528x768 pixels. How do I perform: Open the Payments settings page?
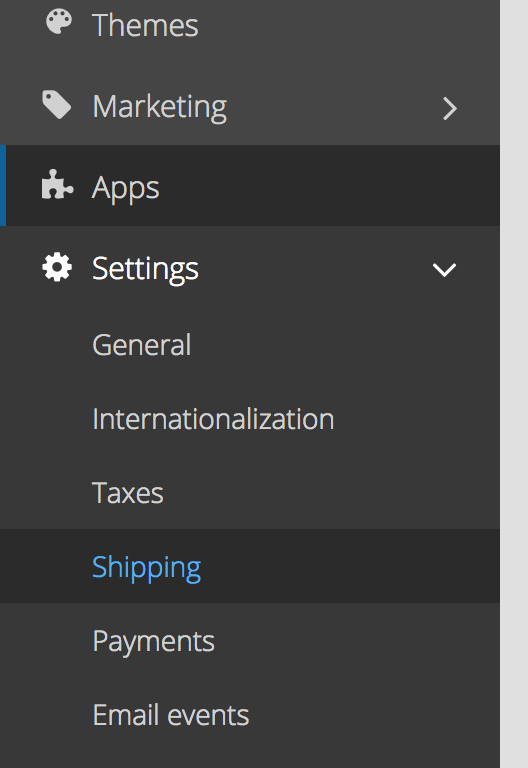click(153, 642)
